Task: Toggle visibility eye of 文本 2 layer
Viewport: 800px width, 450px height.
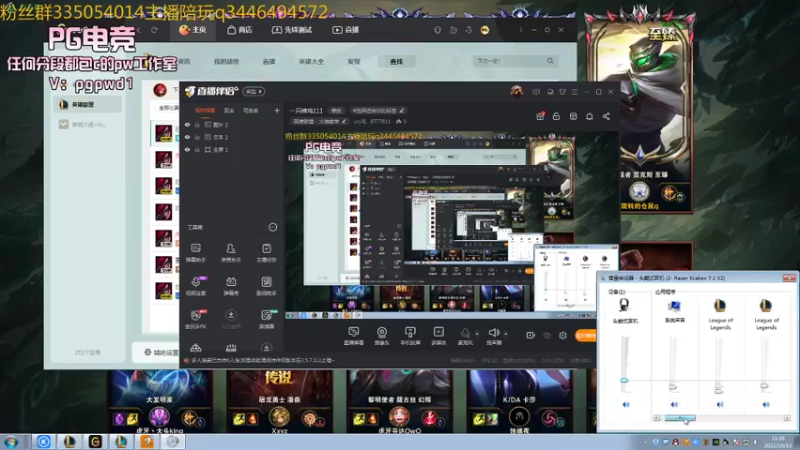Action: 187,137
